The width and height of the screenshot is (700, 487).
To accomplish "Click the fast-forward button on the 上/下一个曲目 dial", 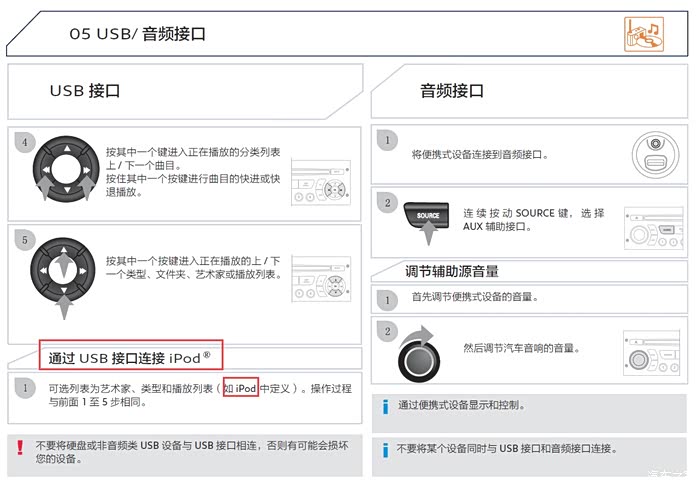I will pyautogui.click(x=86, y=170).
